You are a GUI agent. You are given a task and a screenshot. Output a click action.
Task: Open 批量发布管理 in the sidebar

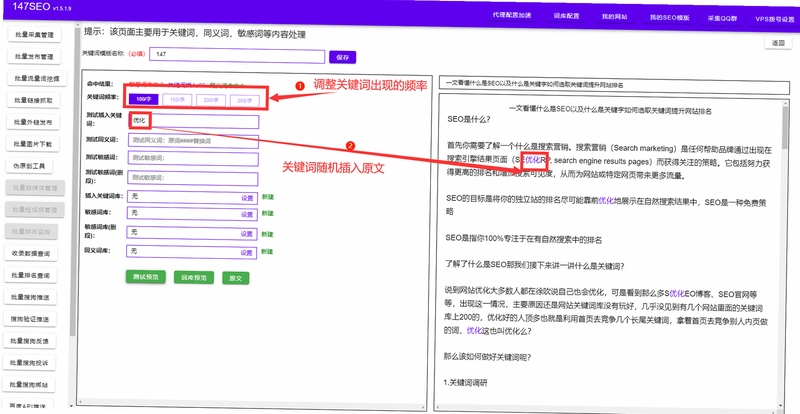click(34, 57)
